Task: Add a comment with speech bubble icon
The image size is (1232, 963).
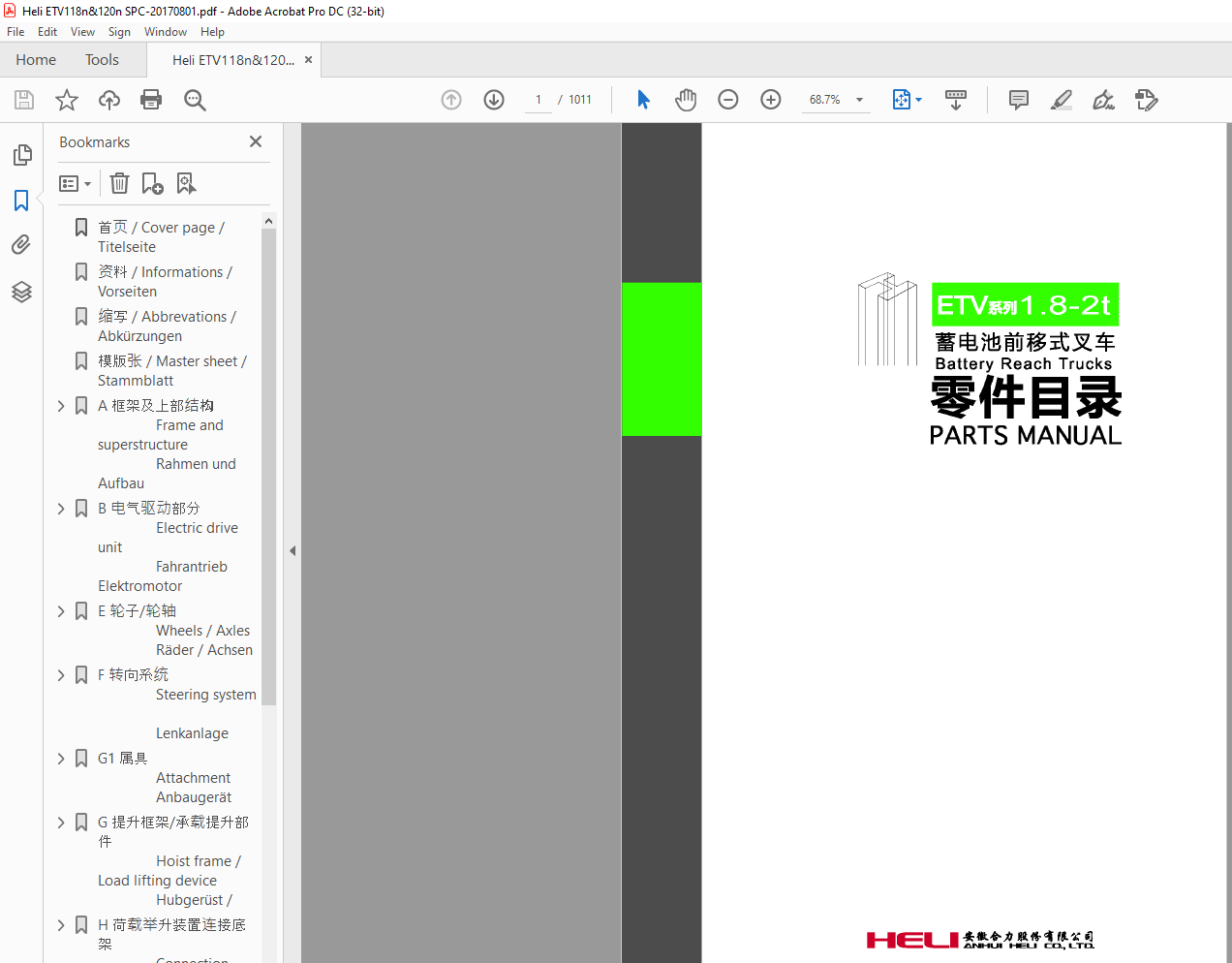Action: click(x=1019, y=100)
